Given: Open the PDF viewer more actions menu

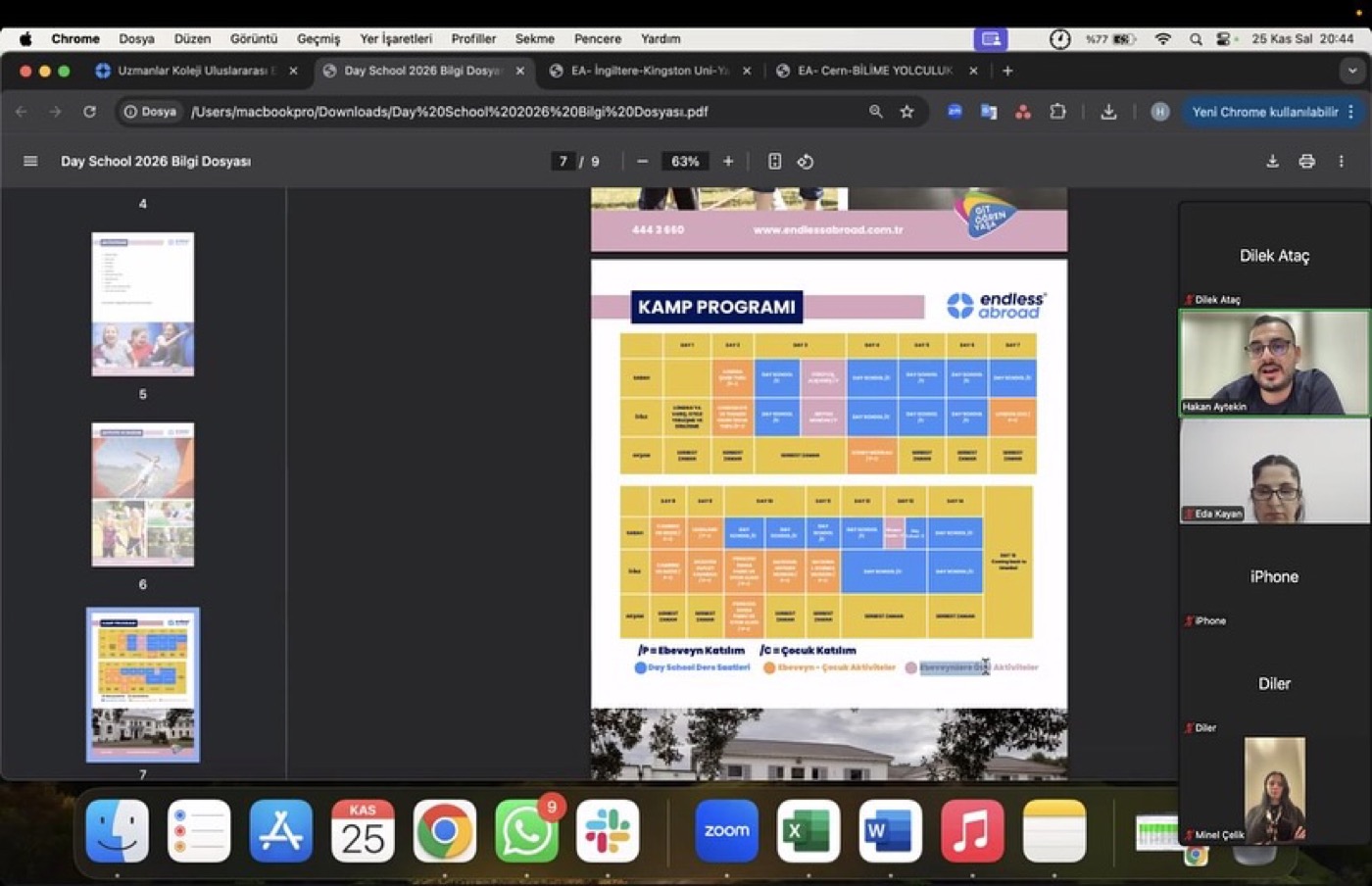Looking at the screenshot, I should [x=1341, y=161].
